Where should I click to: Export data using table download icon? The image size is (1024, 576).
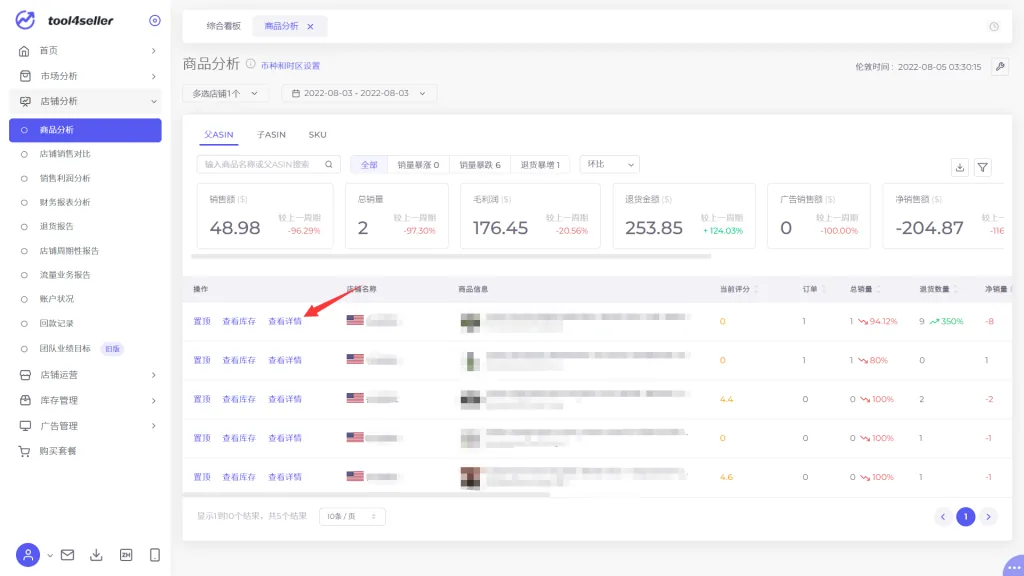[959, 168]
